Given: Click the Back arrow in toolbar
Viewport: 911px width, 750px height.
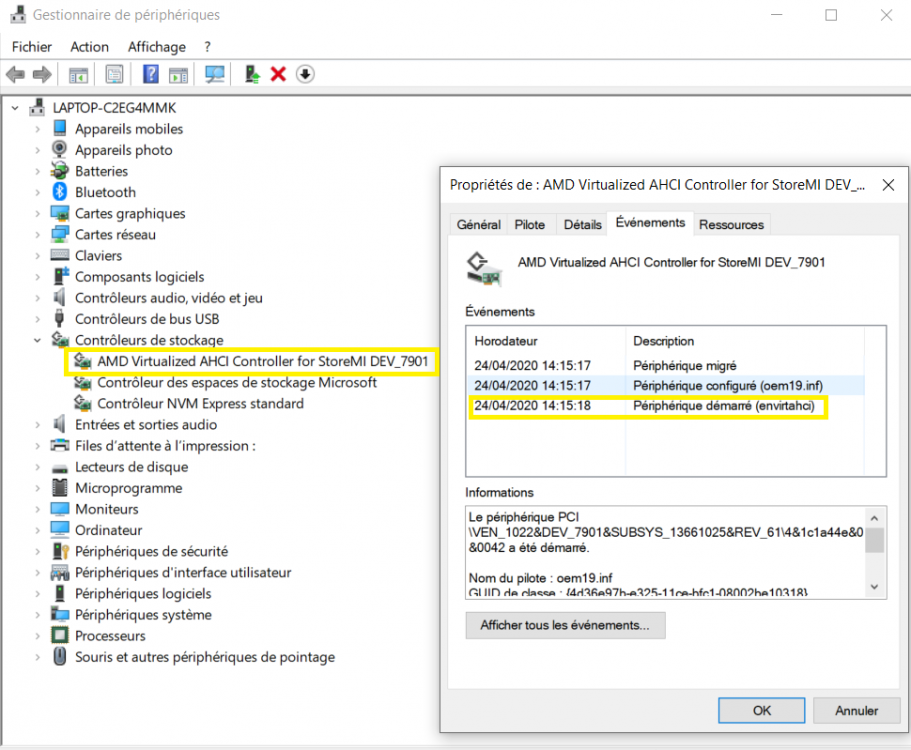Looking at the screenshot, I should point(16,74).
